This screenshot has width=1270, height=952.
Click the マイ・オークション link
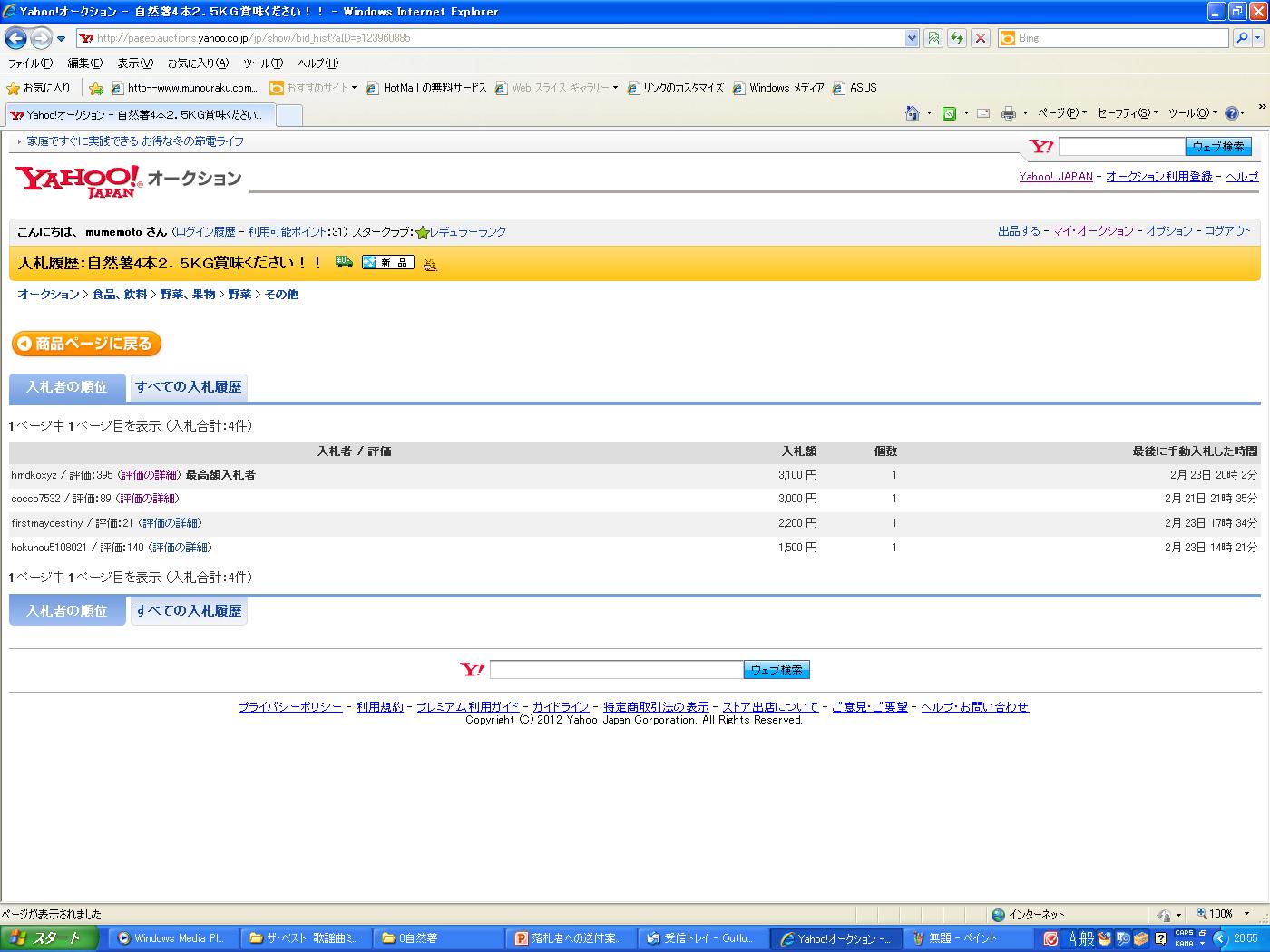1092,231
